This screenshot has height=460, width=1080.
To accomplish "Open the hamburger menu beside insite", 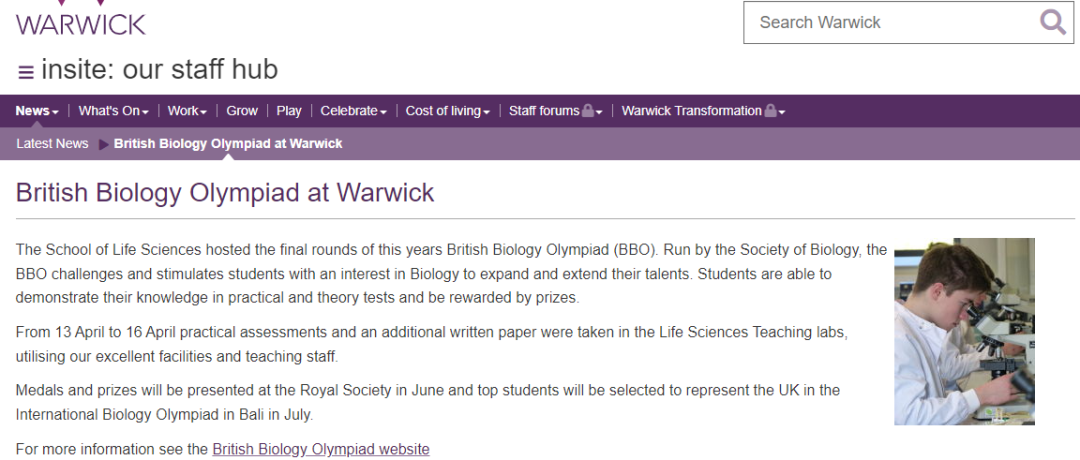I will 25,72.
